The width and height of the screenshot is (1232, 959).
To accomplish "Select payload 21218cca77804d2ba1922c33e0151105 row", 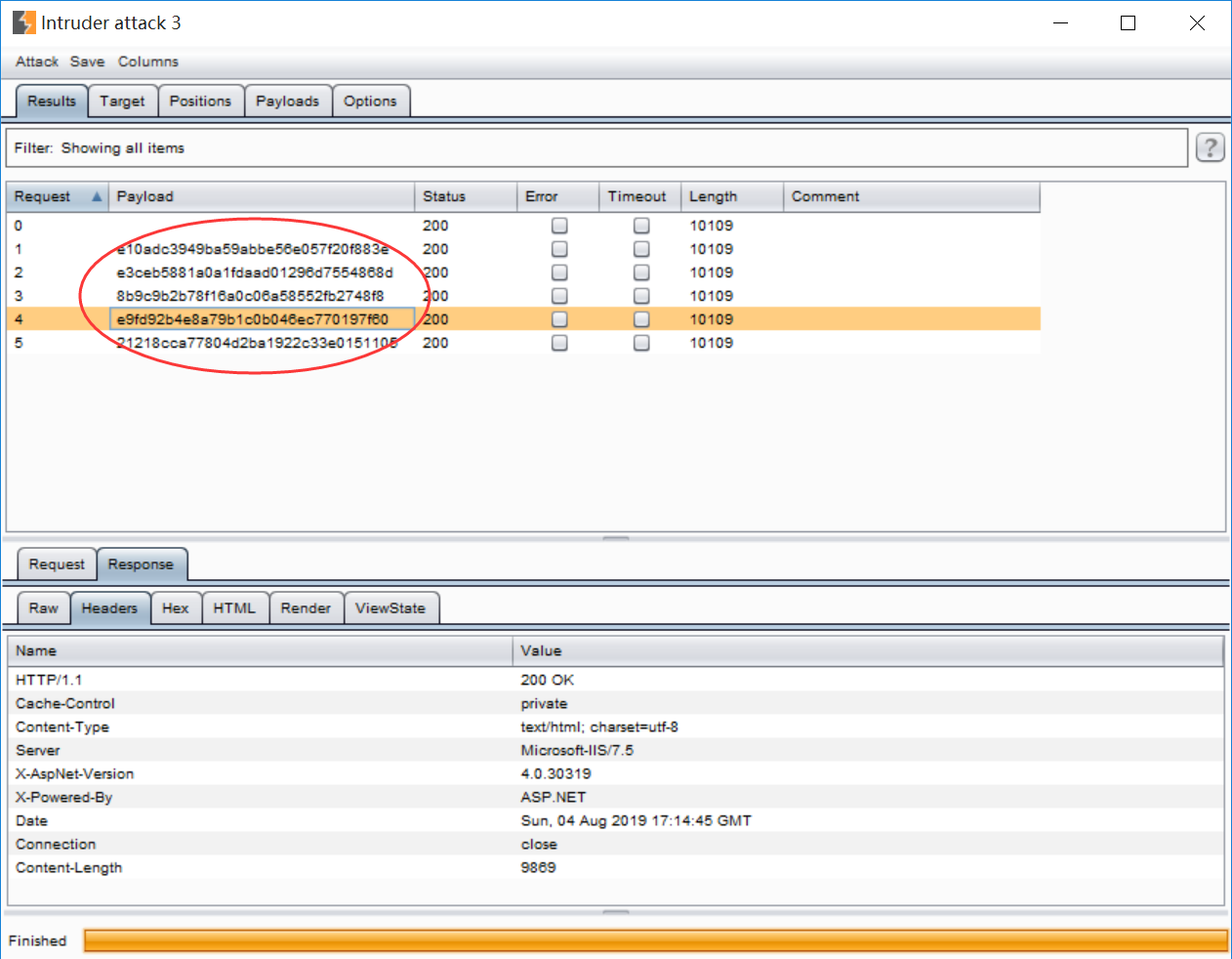I will (523, 343).
